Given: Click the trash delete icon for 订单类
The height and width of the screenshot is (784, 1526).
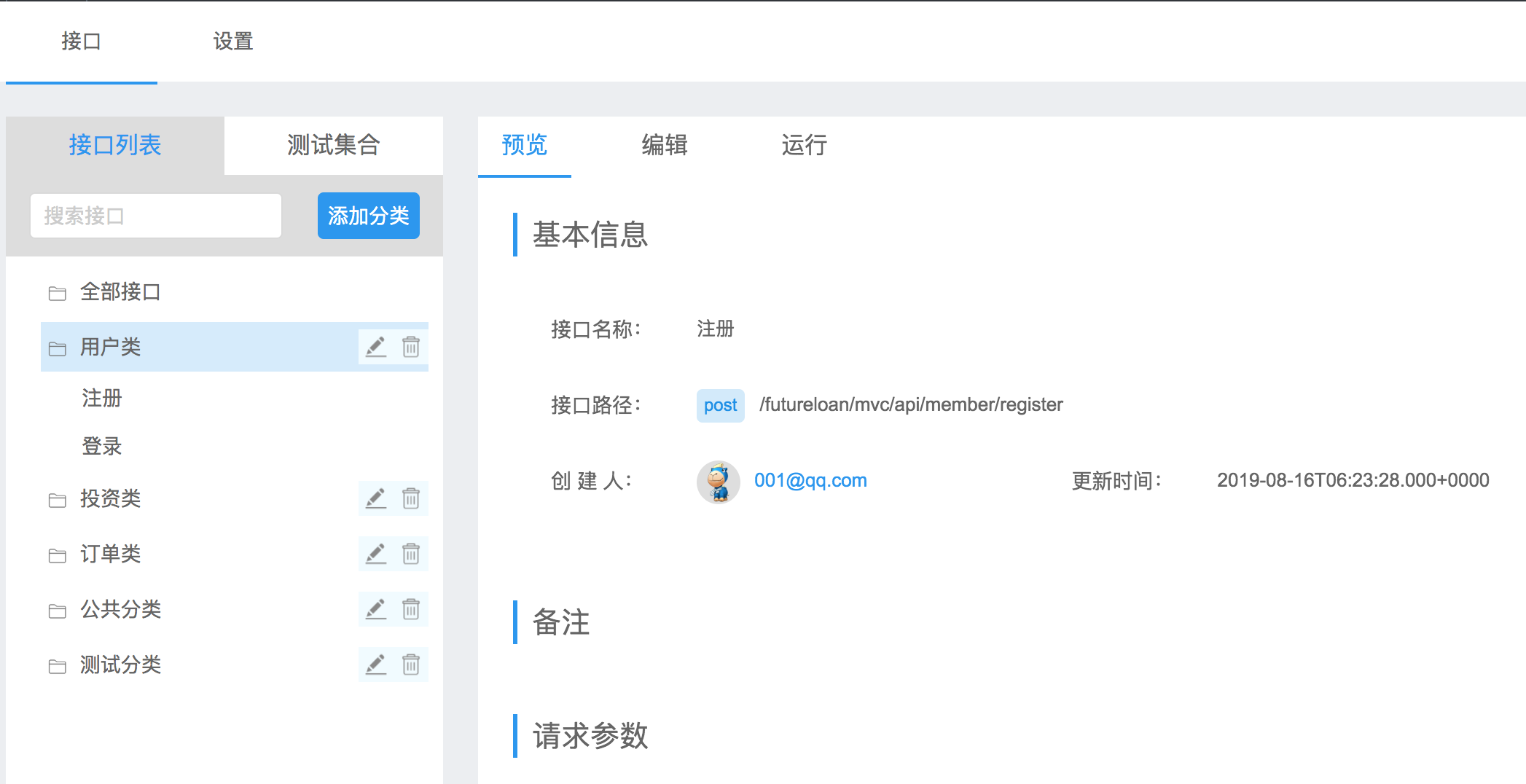Looking at the screenshot, I should (411, 554).
